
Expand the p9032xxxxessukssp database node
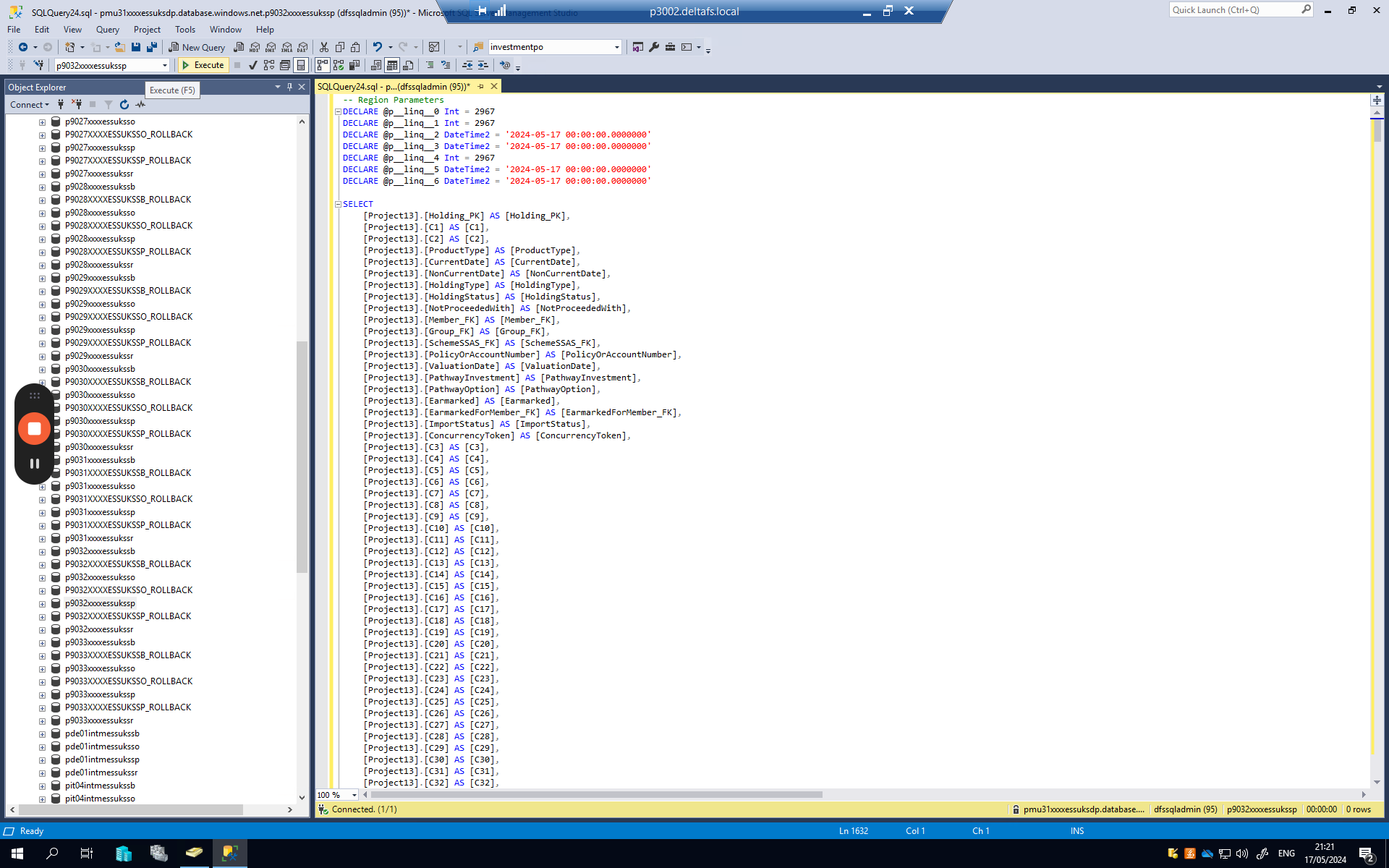tap(42, 603)
